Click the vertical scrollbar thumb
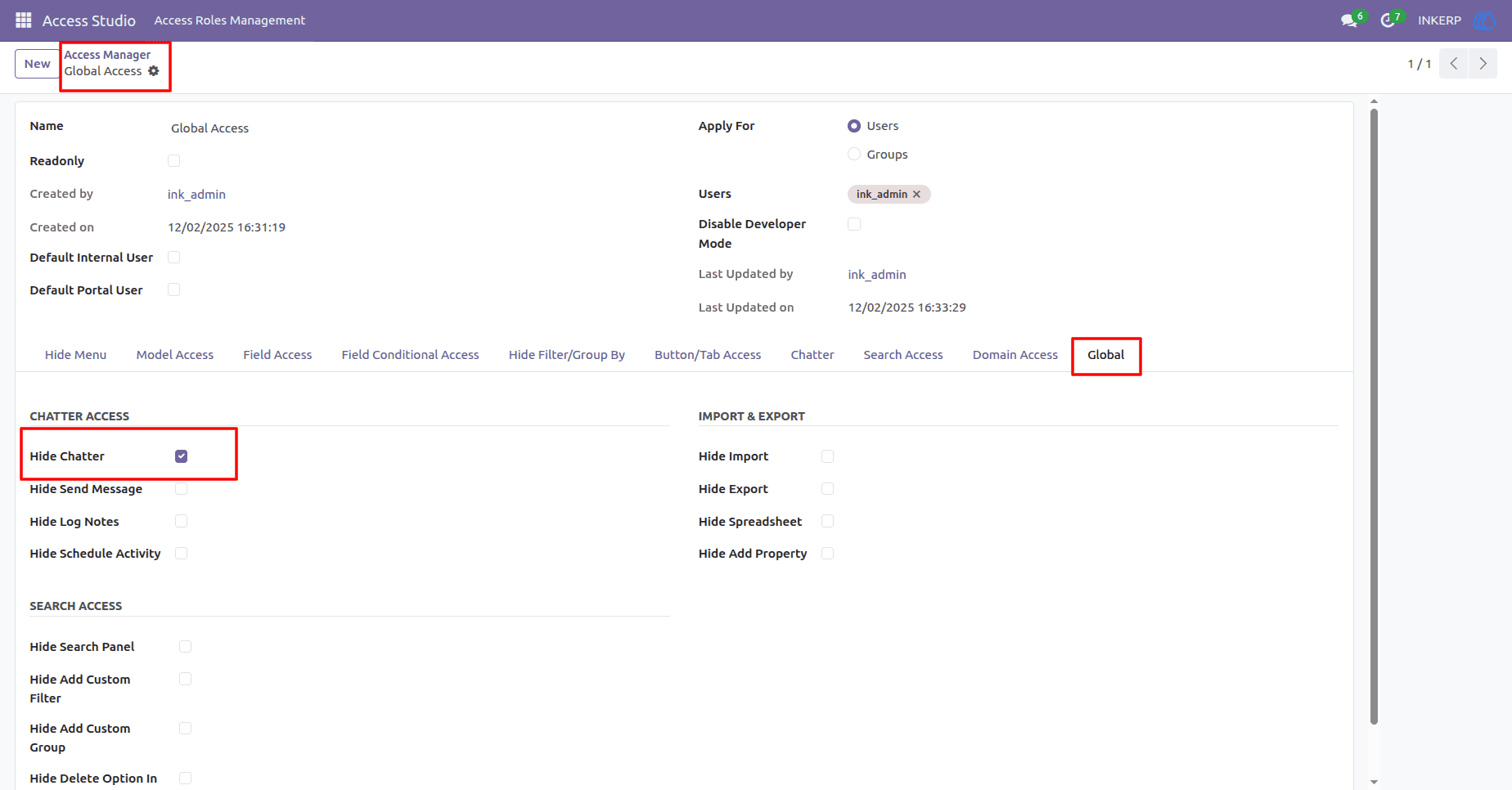This screenshot has height=790, width=1512. click(x=1374, y=417)
